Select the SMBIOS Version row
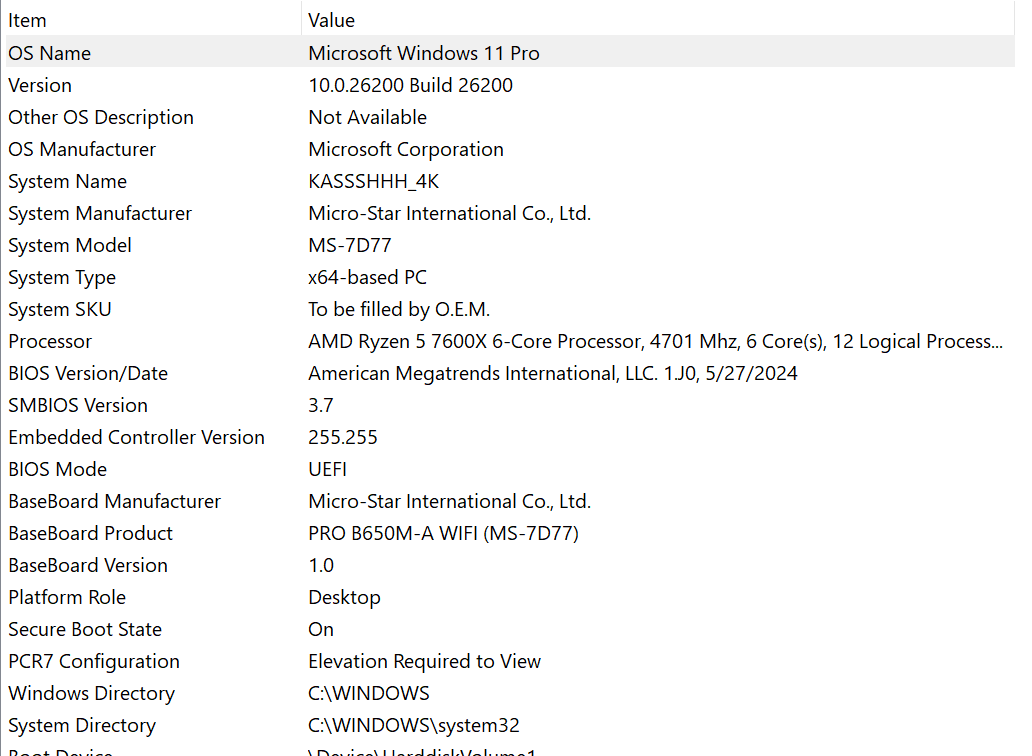1032x756 pixels. (78, 405)
